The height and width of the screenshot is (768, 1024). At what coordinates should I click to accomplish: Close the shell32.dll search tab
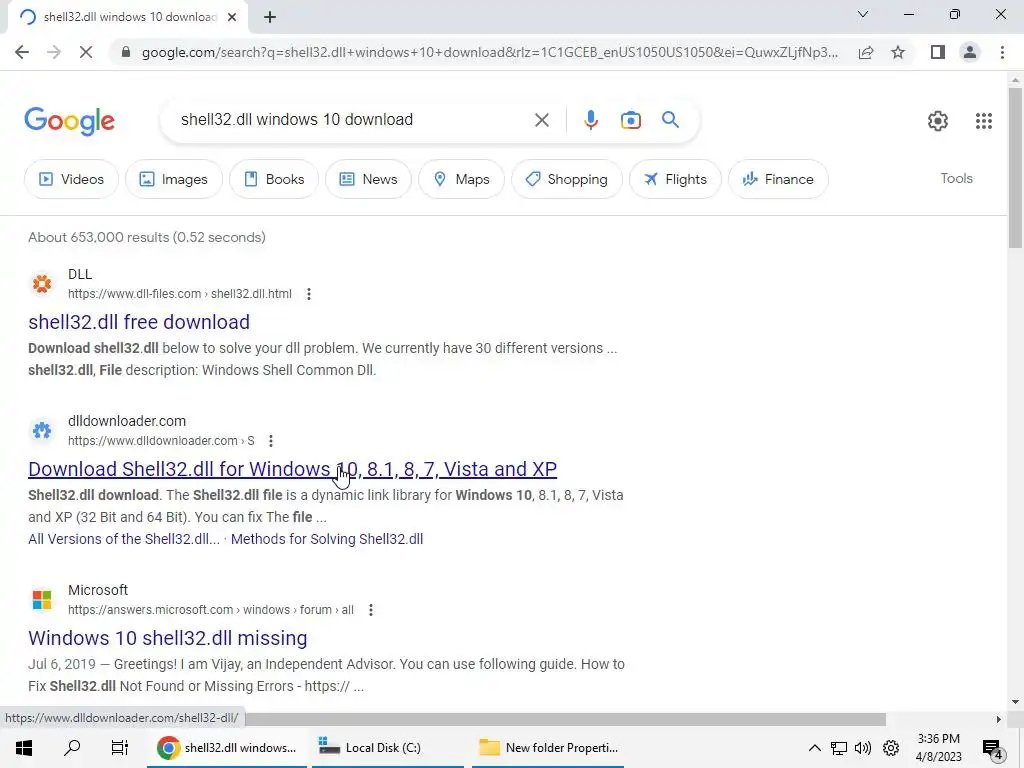click(232, 17)
